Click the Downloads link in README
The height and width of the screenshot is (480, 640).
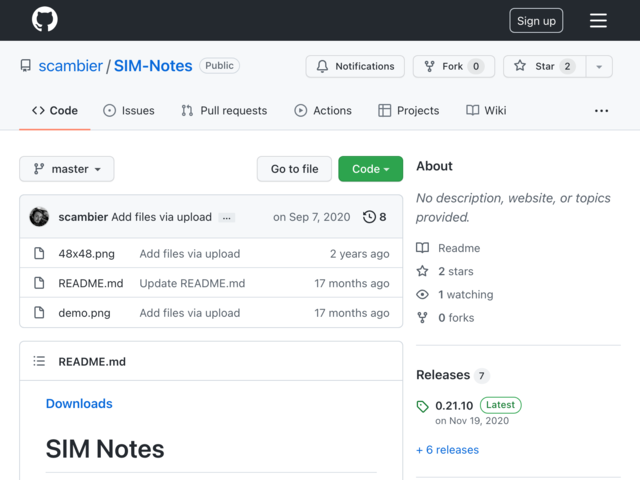click(x=79, y=403)
